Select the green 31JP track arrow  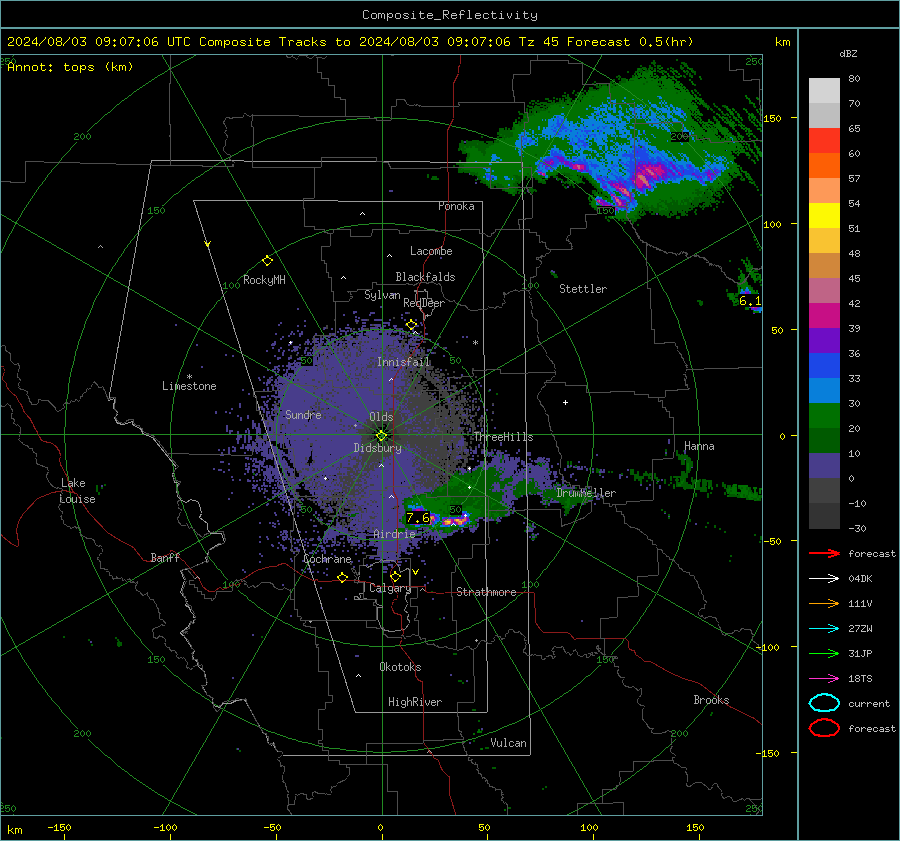point(824,653)
